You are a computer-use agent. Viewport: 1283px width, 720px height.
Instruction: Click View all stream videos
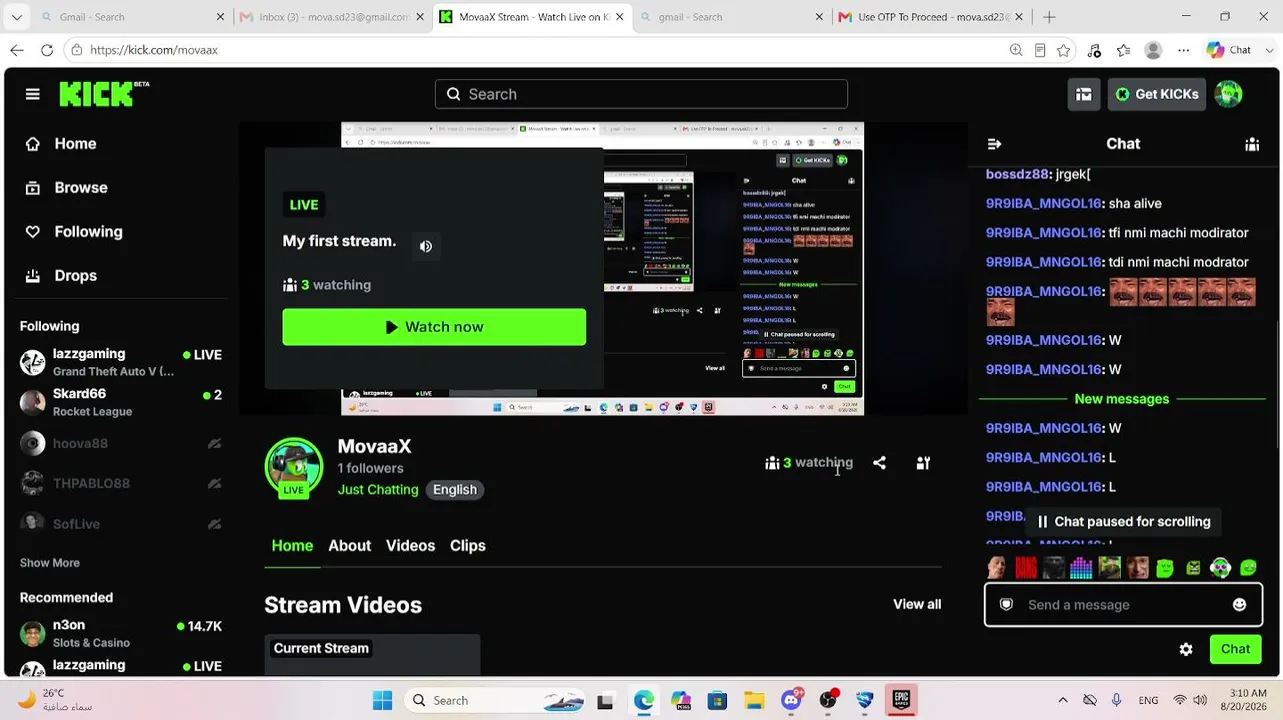(x=917, y=604)
